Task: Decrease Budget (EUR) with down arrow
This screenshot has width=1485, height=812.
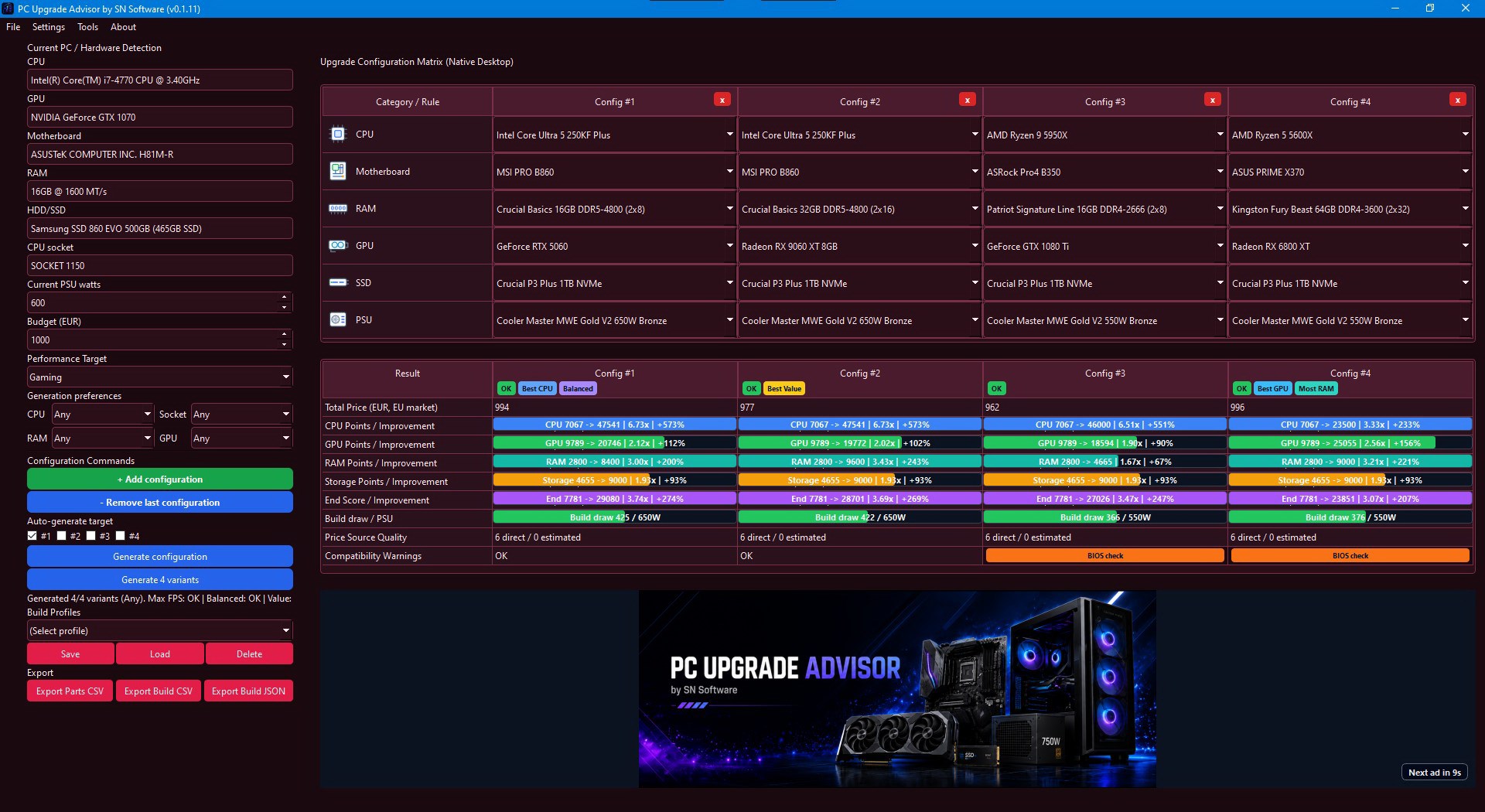Action: point(285,345)
